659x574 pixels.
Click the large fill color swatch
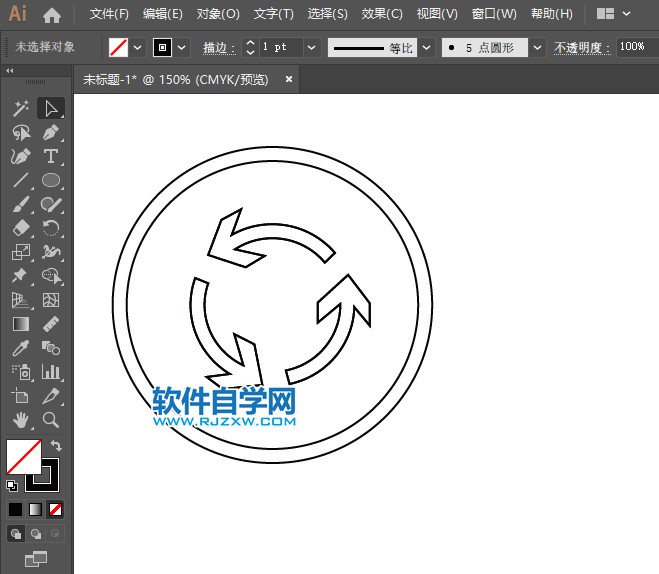click(23, 456)
